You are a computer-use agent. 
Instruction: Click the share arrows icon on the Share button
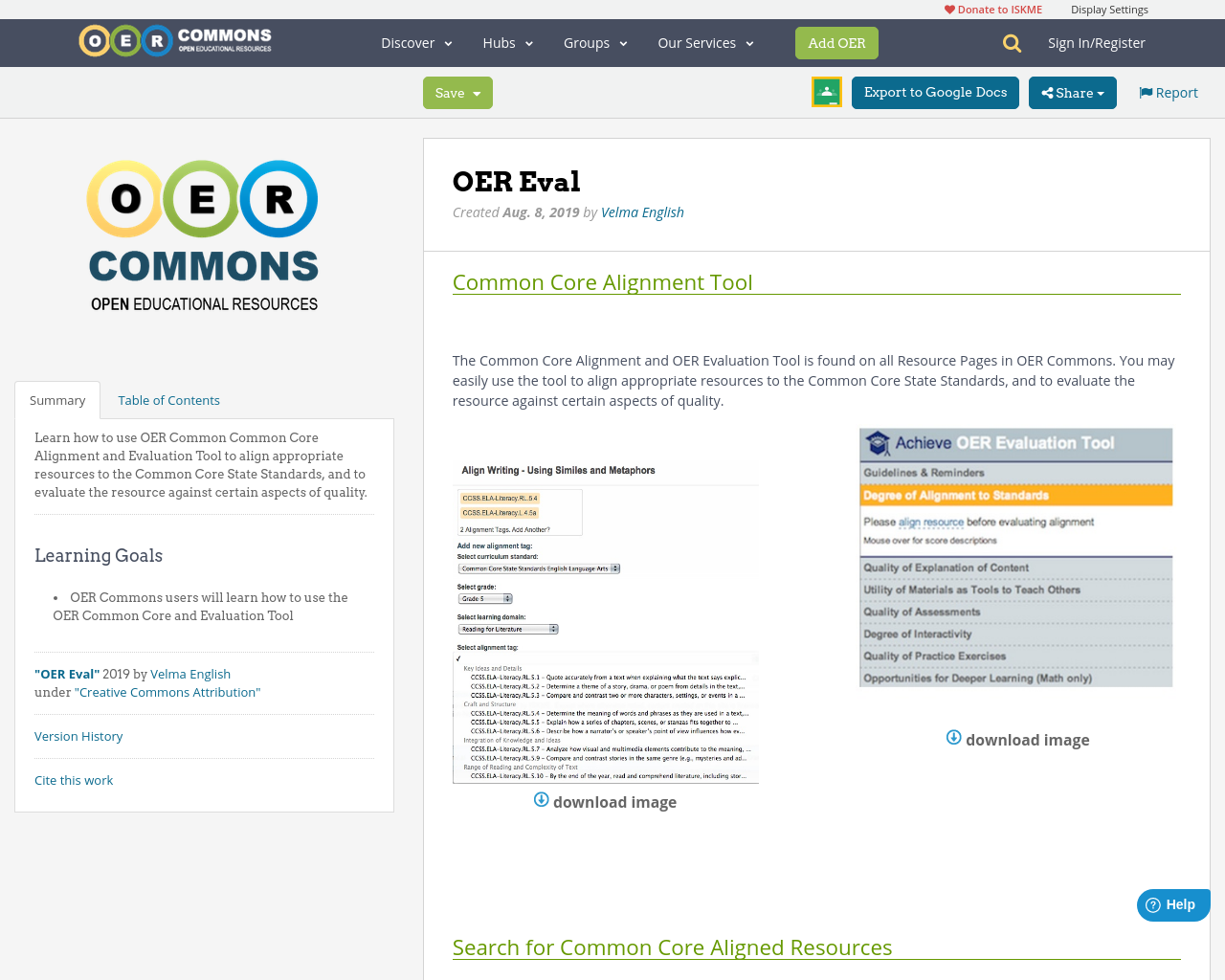pos(1051,92)
